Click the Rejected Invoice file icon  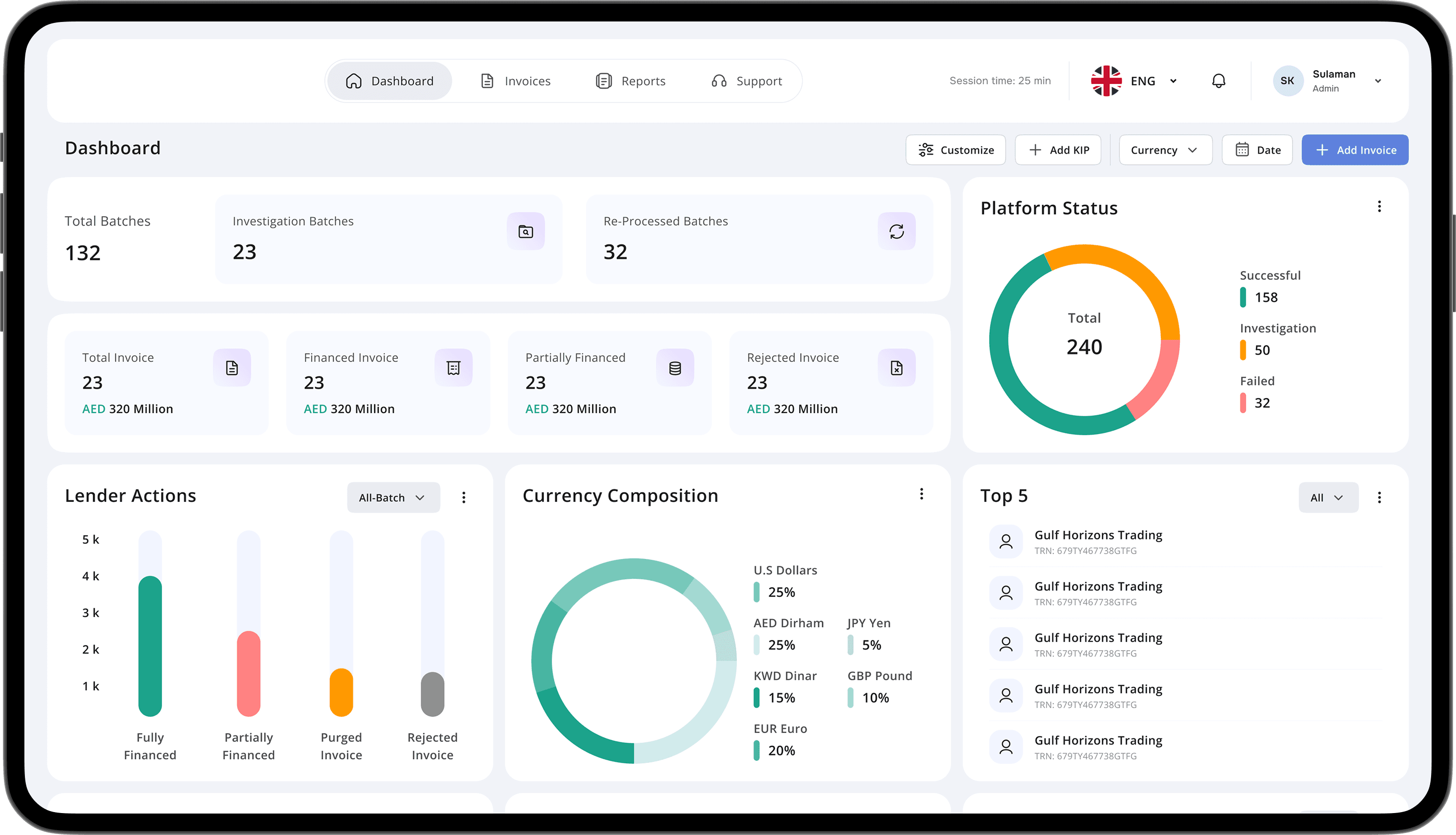pyautogui.click(x=896, y=368)
